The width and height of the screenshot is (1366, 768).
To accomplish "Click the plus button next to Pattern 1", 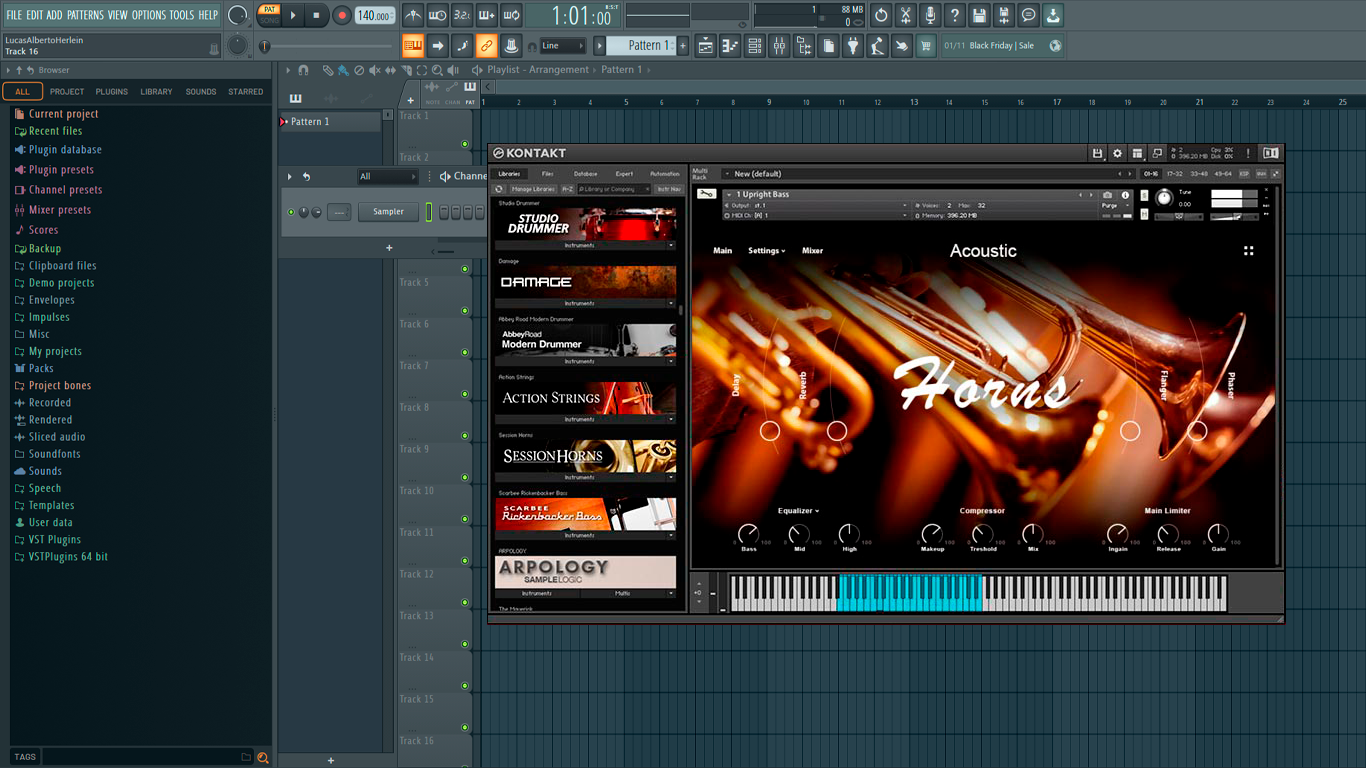I will tap(683, 45).
